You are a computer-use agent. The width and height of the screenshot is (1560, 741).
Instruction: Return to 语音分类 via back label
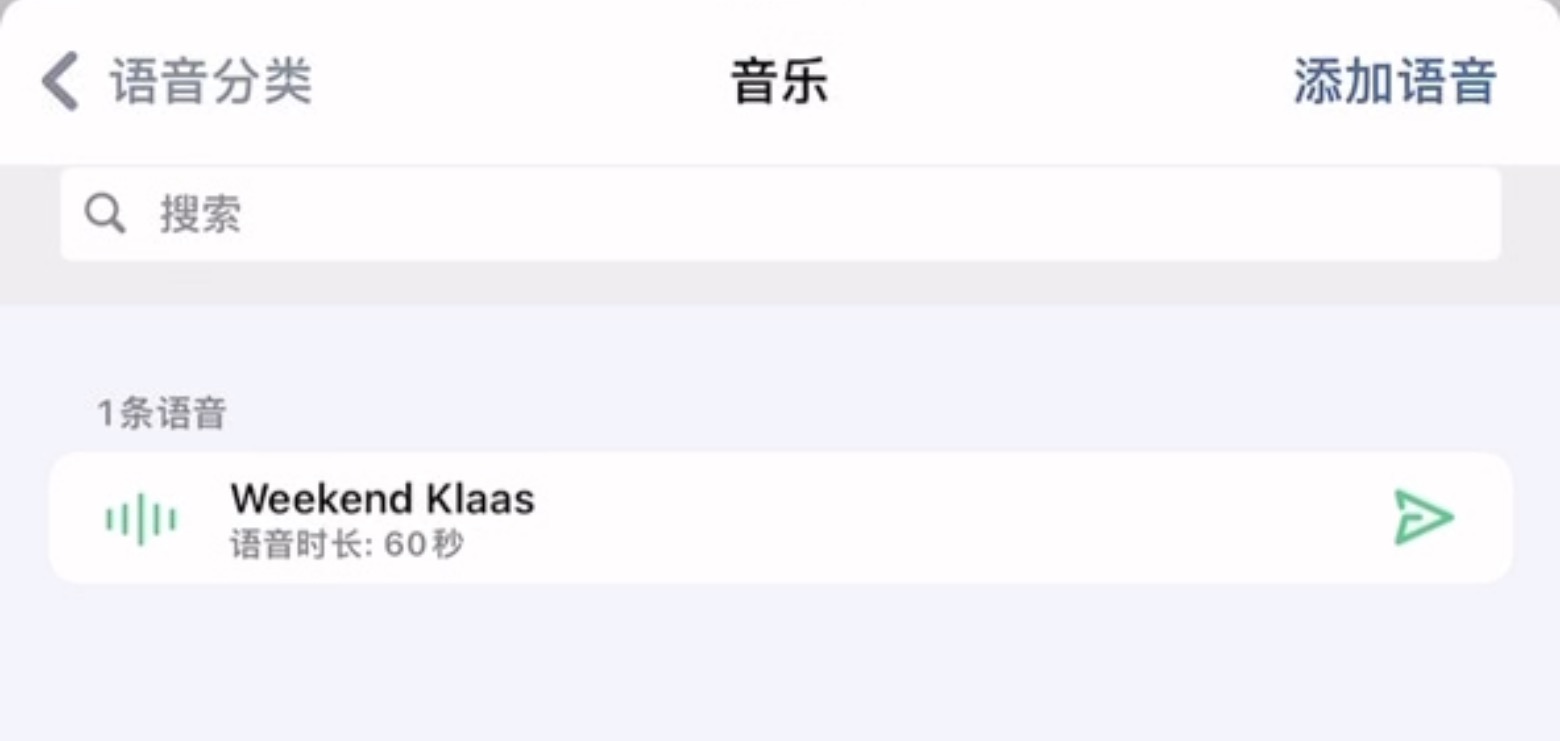click(x=211, y=82)
